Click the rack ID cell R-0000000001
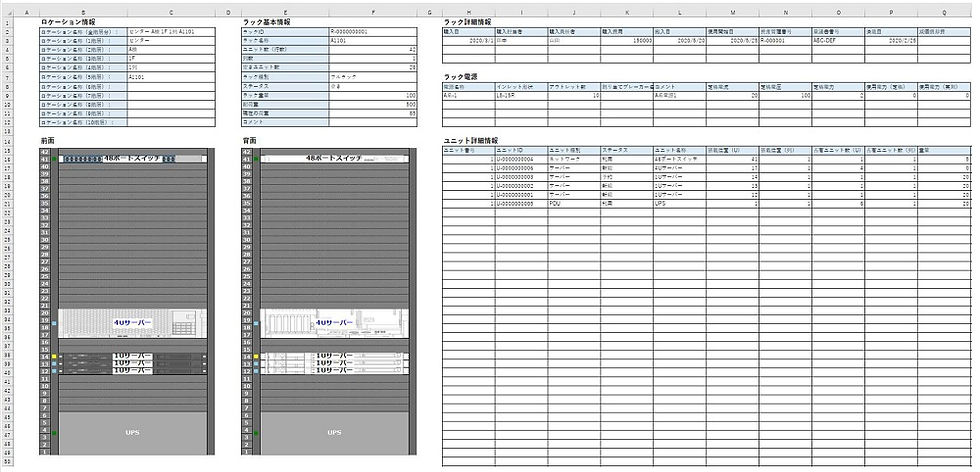980x472 pixels. [373, 31]
